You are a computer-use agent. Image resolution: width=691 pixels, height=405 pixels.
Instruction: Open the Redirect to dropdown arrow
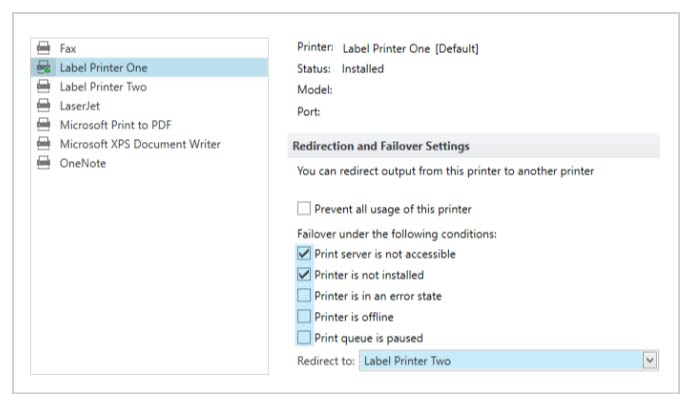[x=650, y=360]
